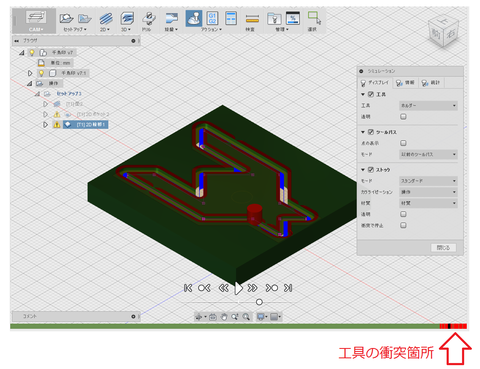Uncheck the 工具 section checkbox
480x369 pixels.
[x=371, y=94]
